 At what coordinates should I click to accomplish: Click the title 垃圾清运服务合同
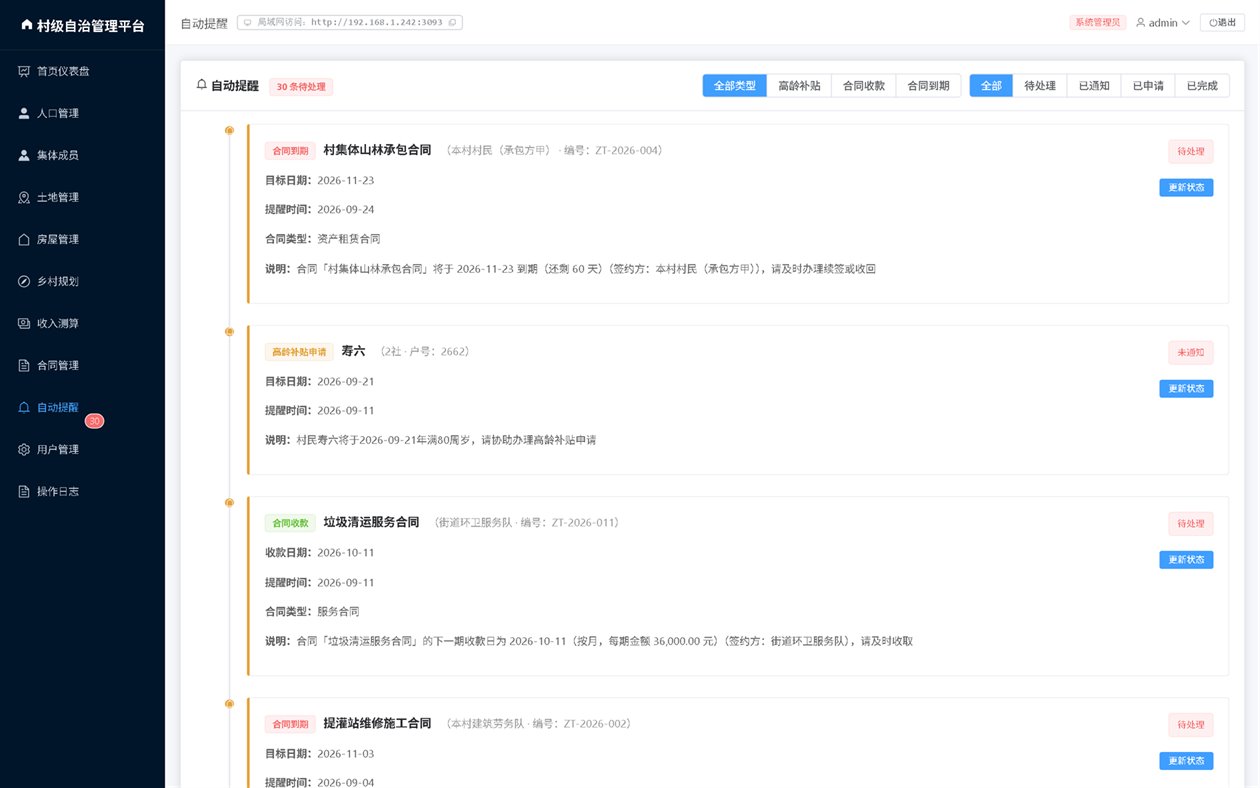[x=371, y=522]
